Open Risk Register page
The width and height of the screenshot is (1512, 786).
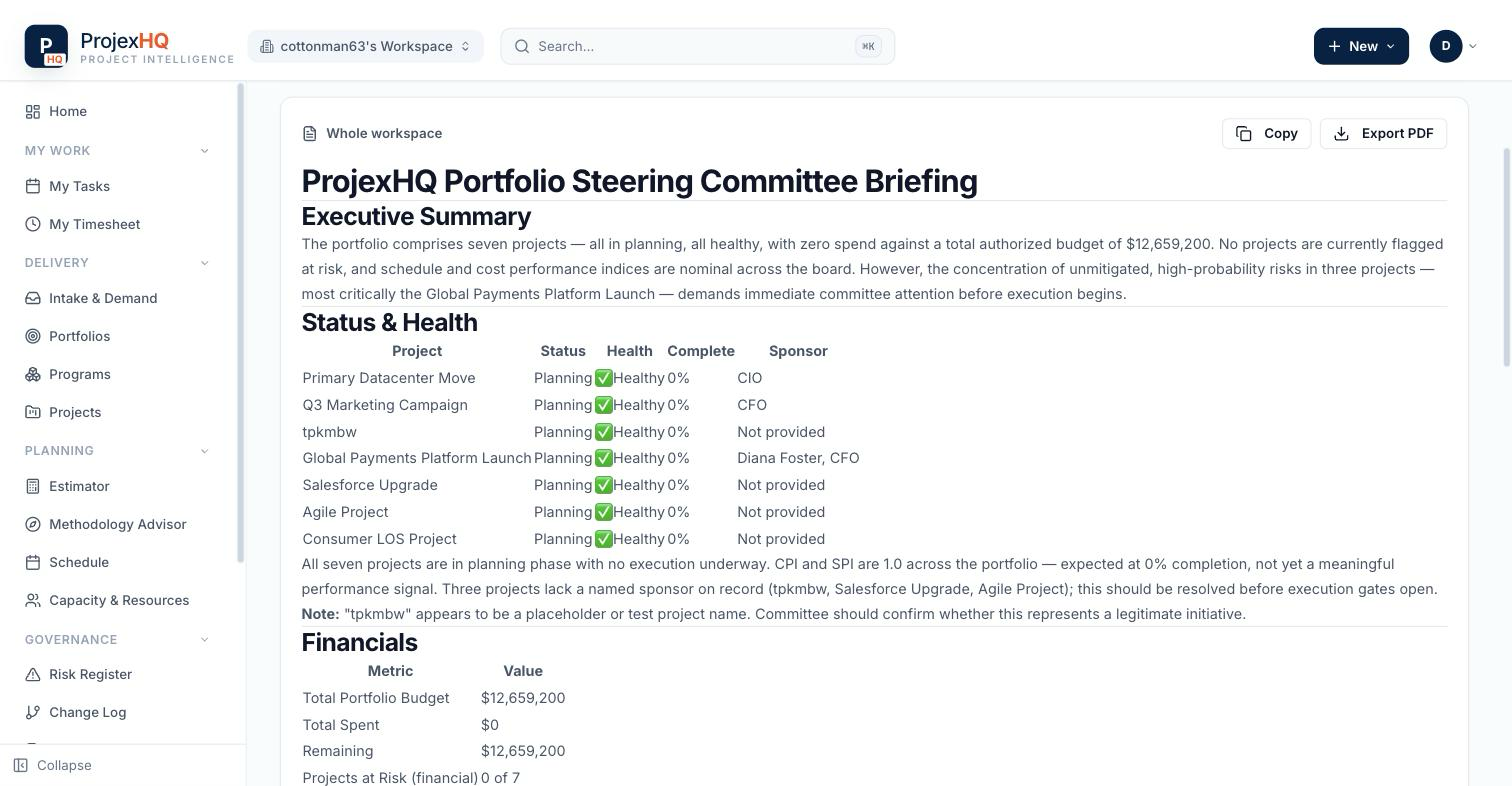click(90, 674)
